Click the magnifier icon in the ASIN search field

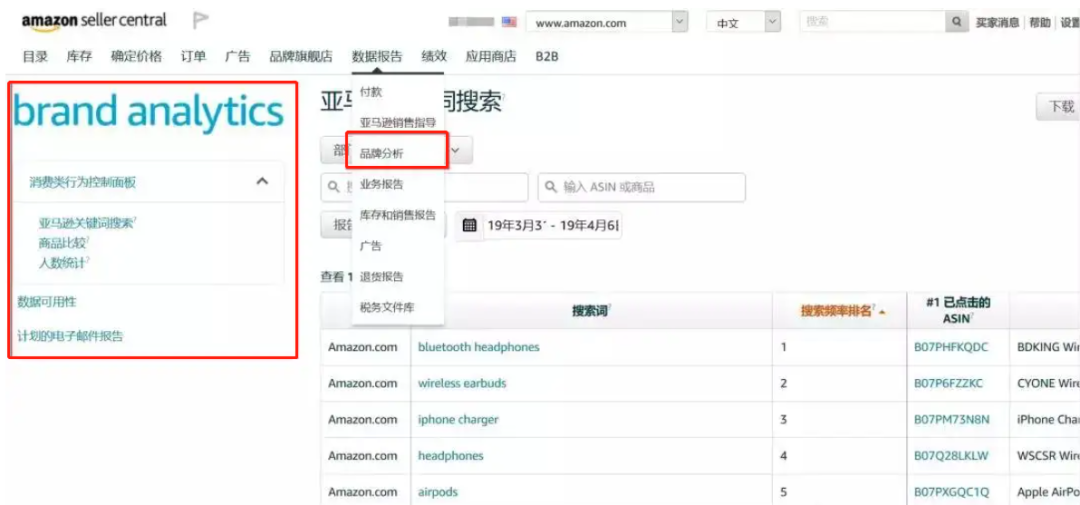pyautogui.click(x=551, y=187)
